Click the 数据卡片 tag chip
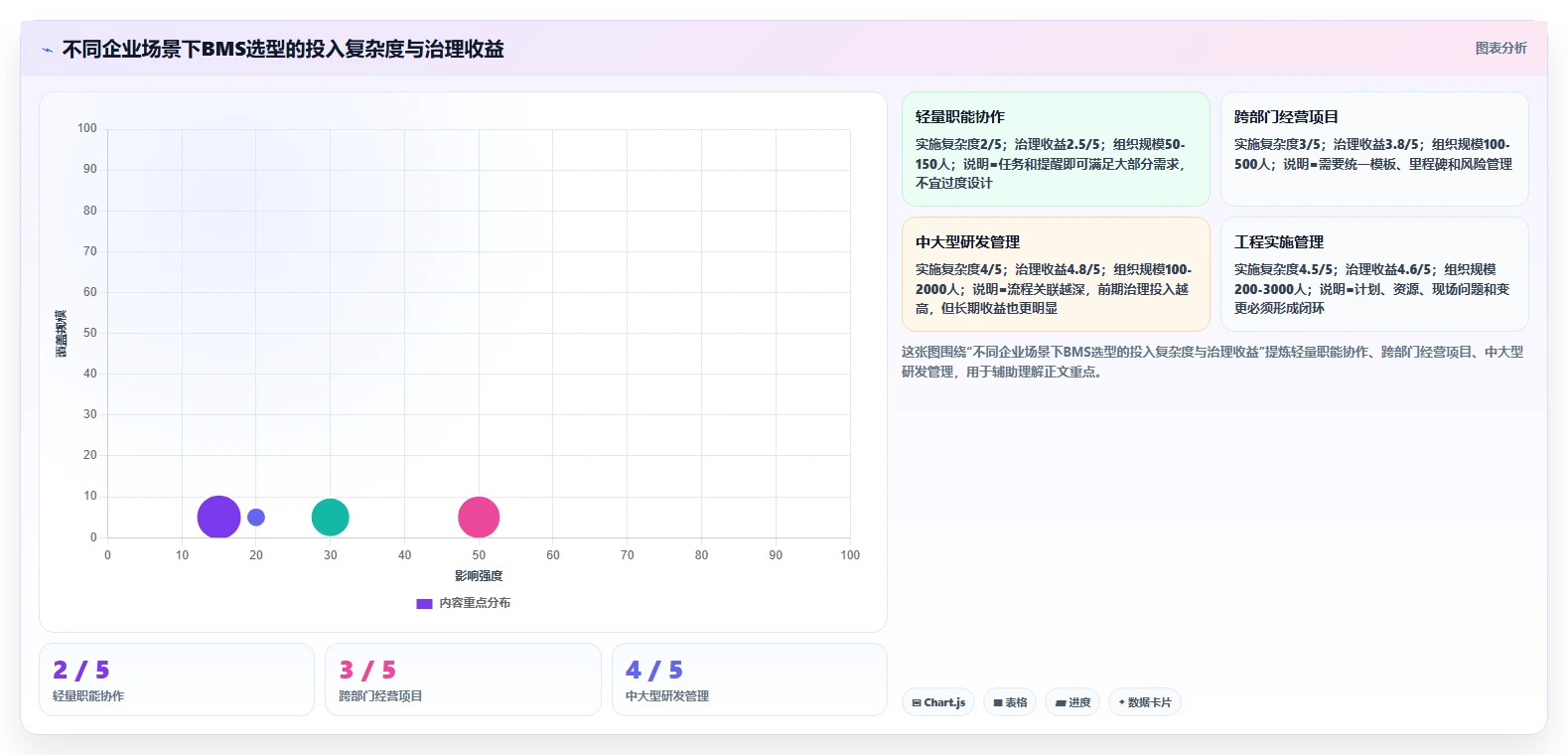The image size is (1568, 755). click(x=1145, y=702)
